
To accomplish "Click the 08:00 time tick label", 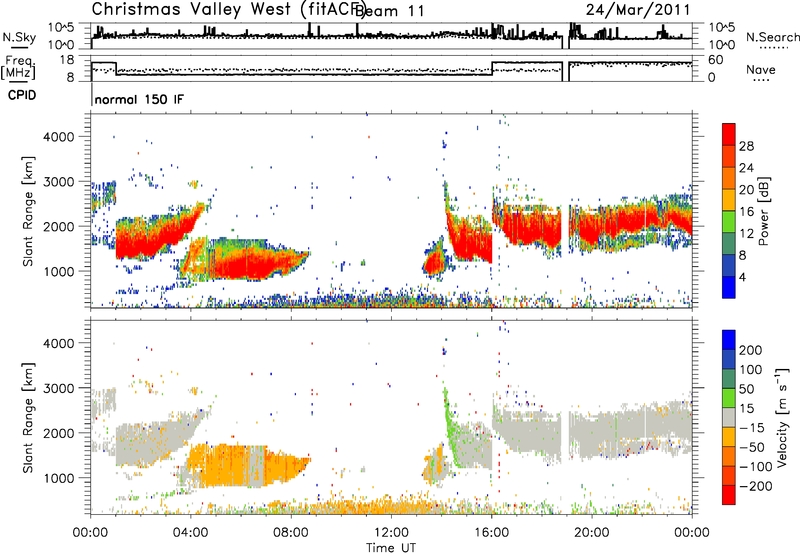I will 291,533.
